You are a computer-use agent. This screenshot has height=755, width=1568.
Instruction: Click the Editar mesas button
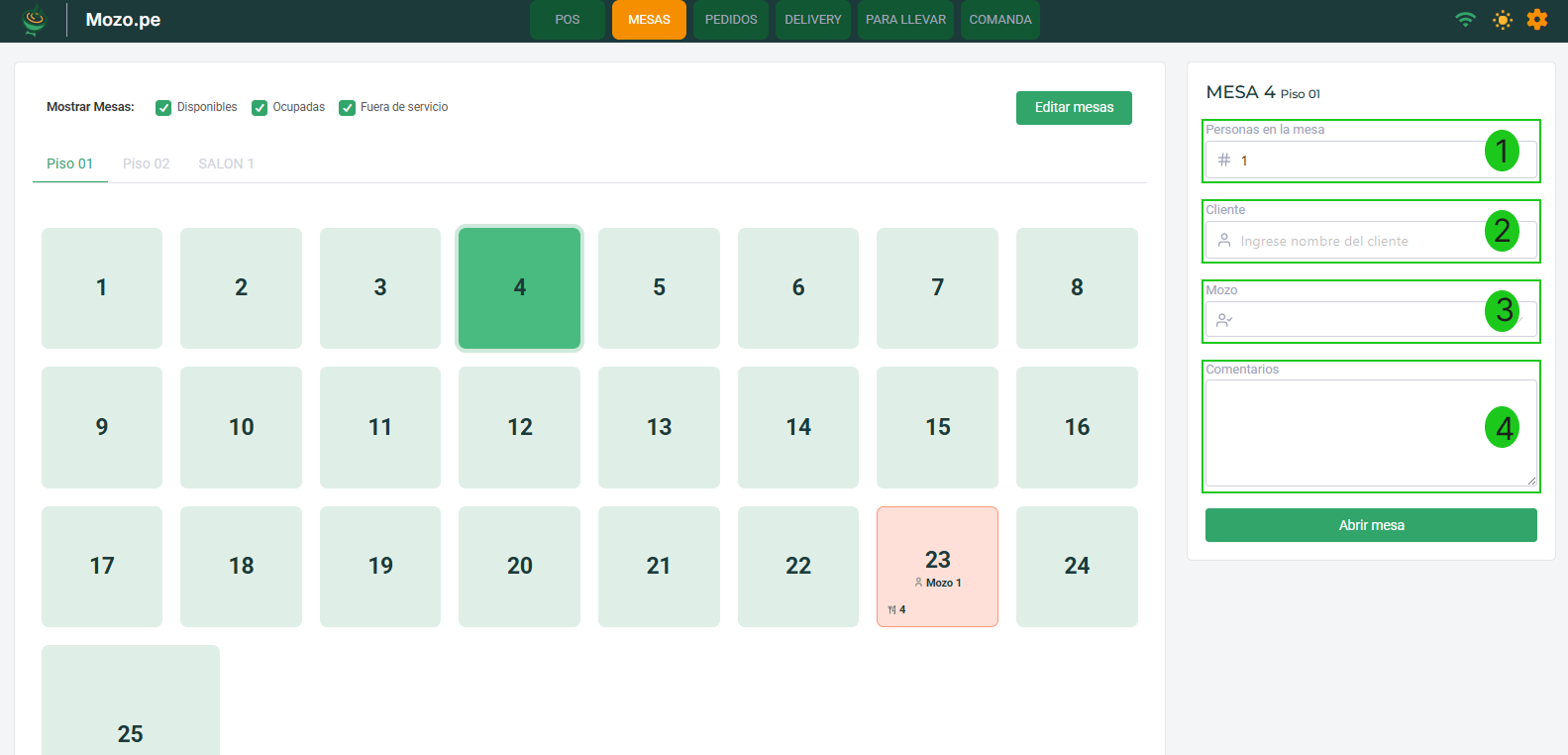coord(1074,108)
